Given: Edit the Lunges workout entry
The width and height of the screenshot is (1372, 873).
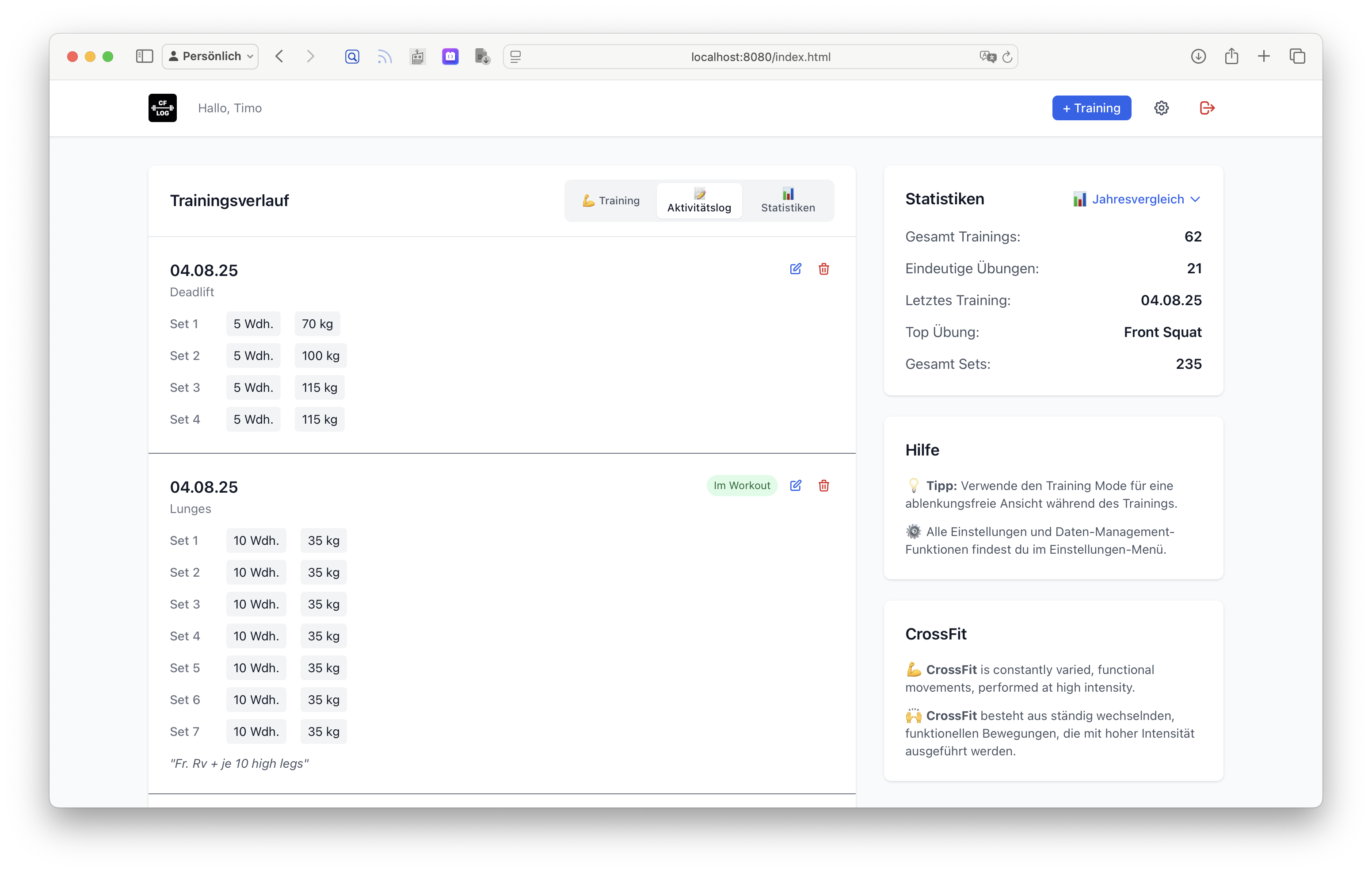Looking at the screenshot, I should (x=795, y=485).
